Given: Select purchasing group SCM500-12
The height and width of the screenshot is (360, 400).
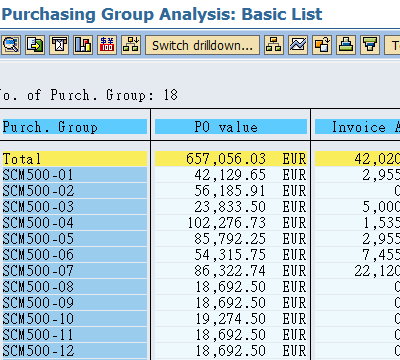Looking at the screenshot, I should tap(74, 351).
